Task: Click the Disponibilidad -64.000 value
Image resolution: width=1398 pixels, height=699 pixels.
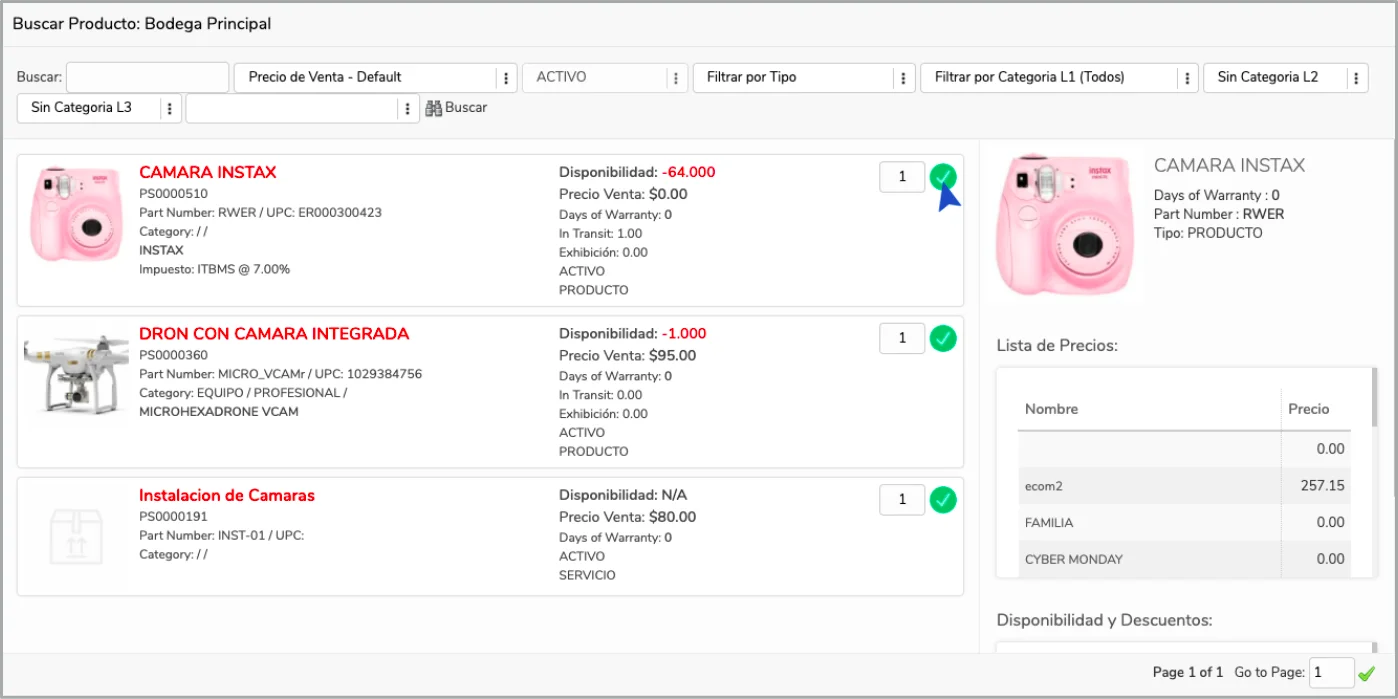Action: (689, 172)
